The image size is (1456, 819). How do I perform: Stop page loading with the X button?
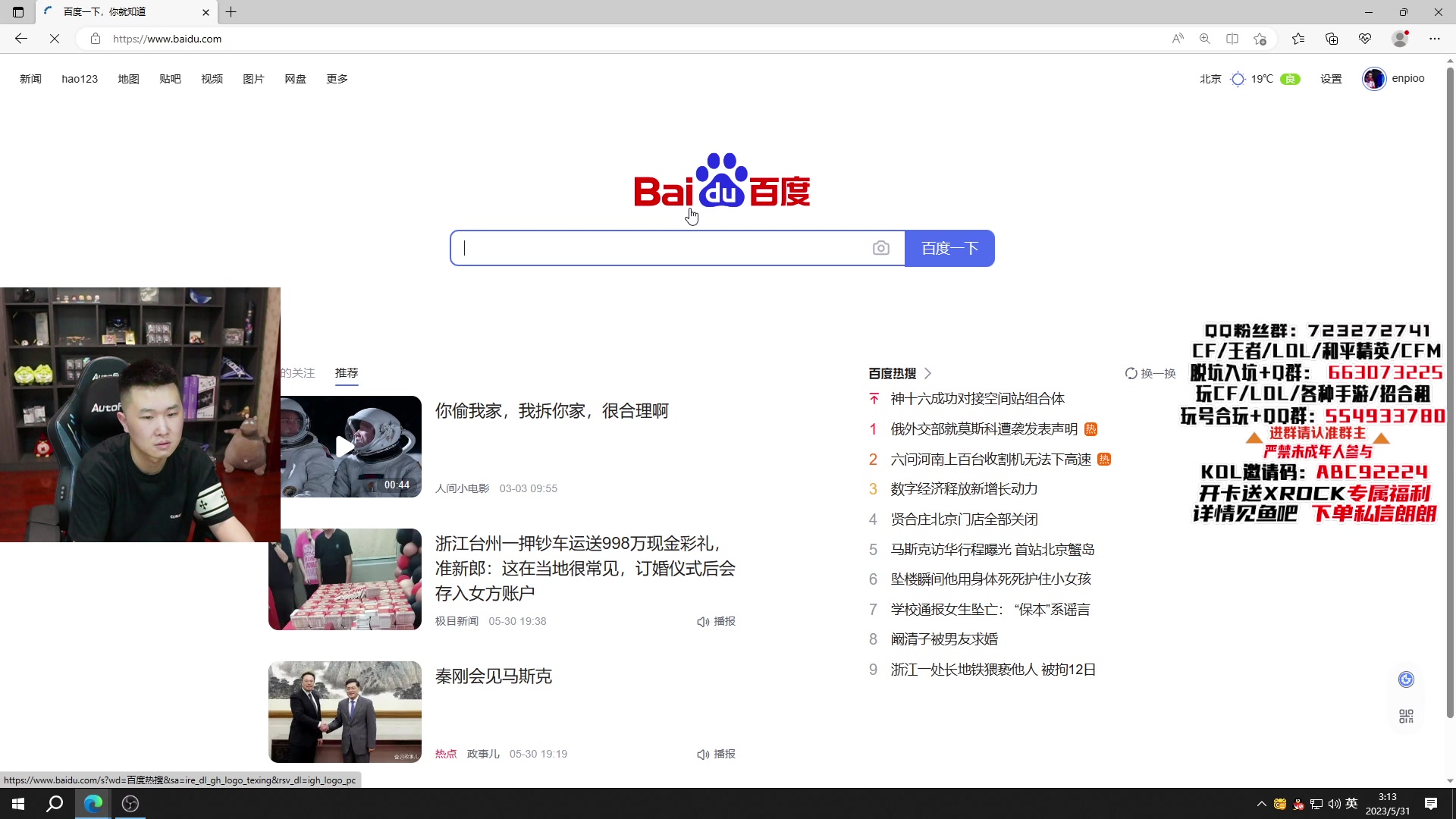[55, 39]
